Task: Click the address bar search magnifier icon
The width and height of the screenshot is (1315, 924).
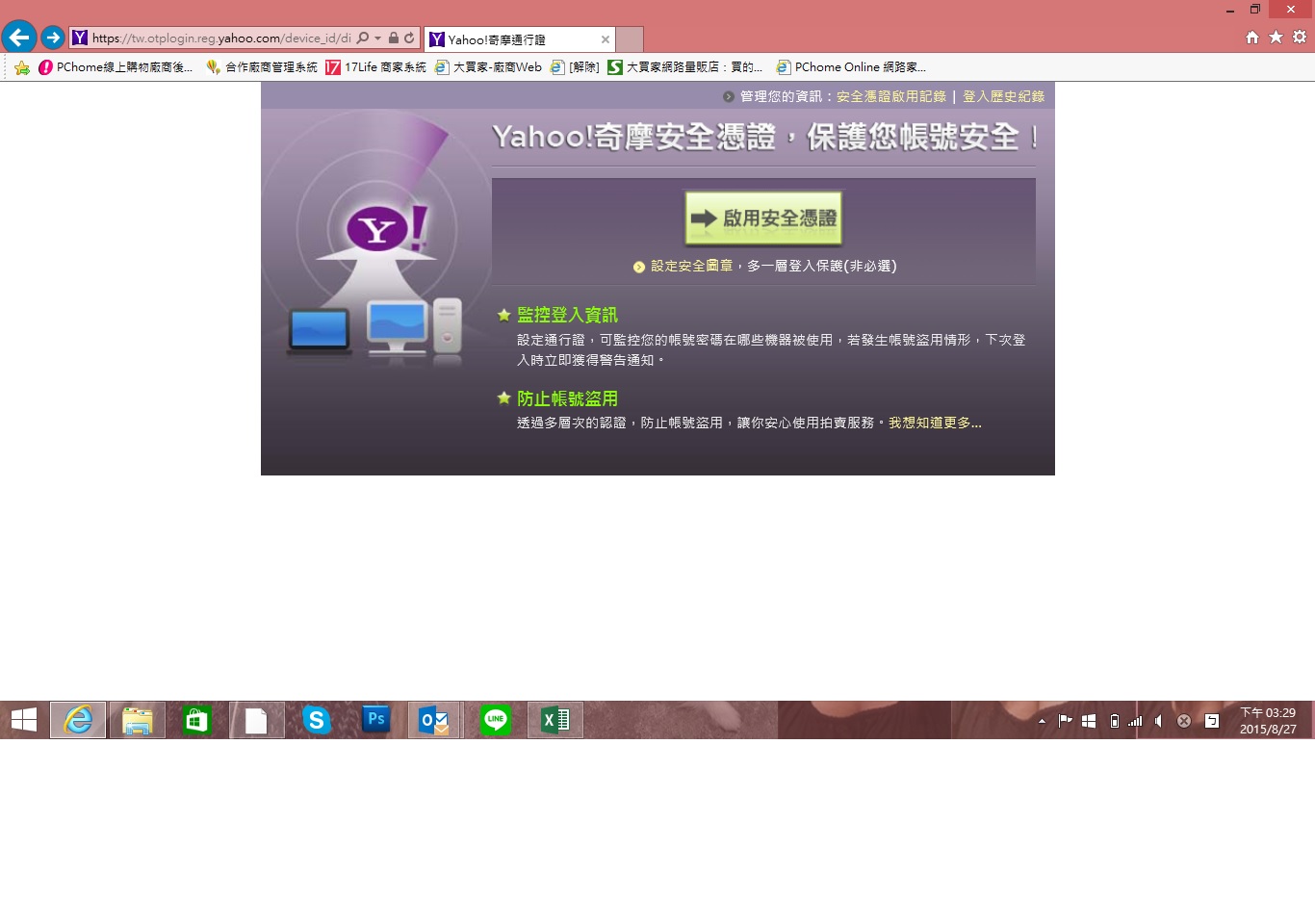Action: (x=363, y=38)
